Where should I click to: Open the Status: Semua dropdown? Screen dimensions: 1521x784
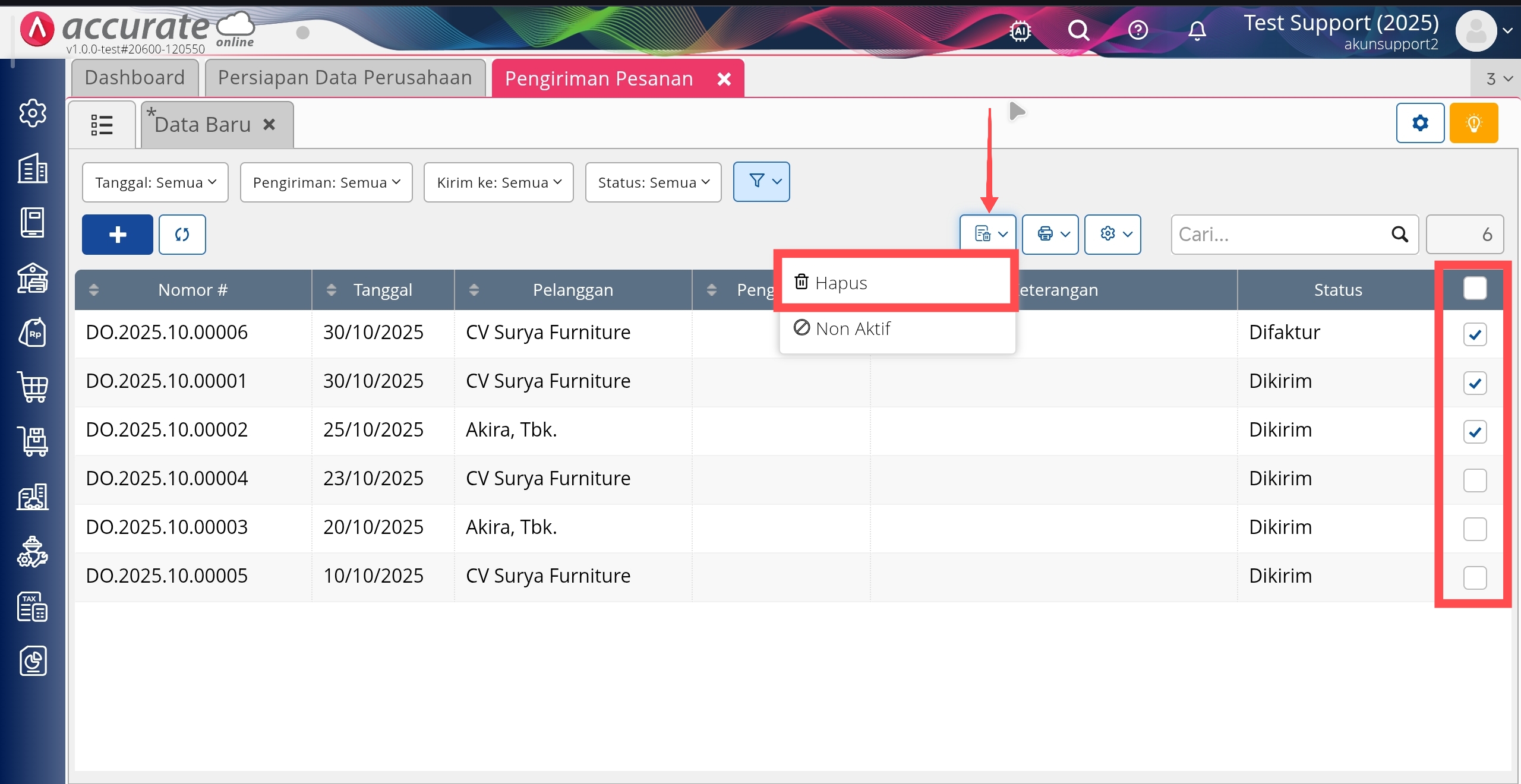(653, 182)
